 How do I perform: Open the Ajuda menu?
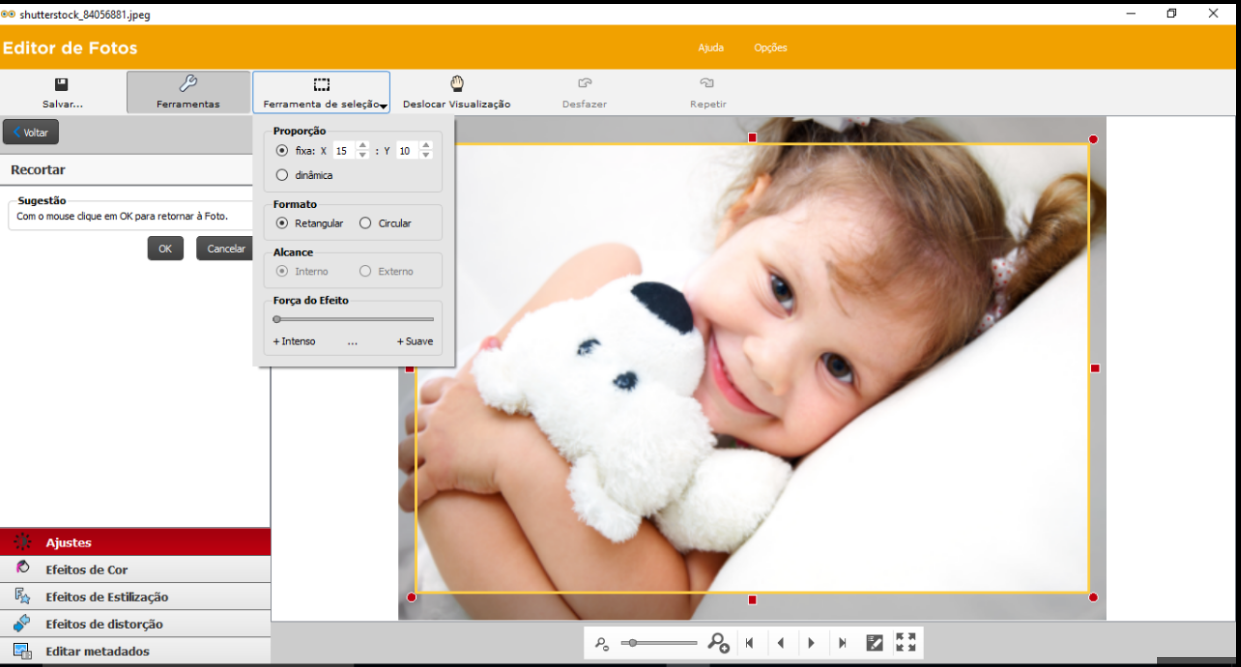point(710,48)
